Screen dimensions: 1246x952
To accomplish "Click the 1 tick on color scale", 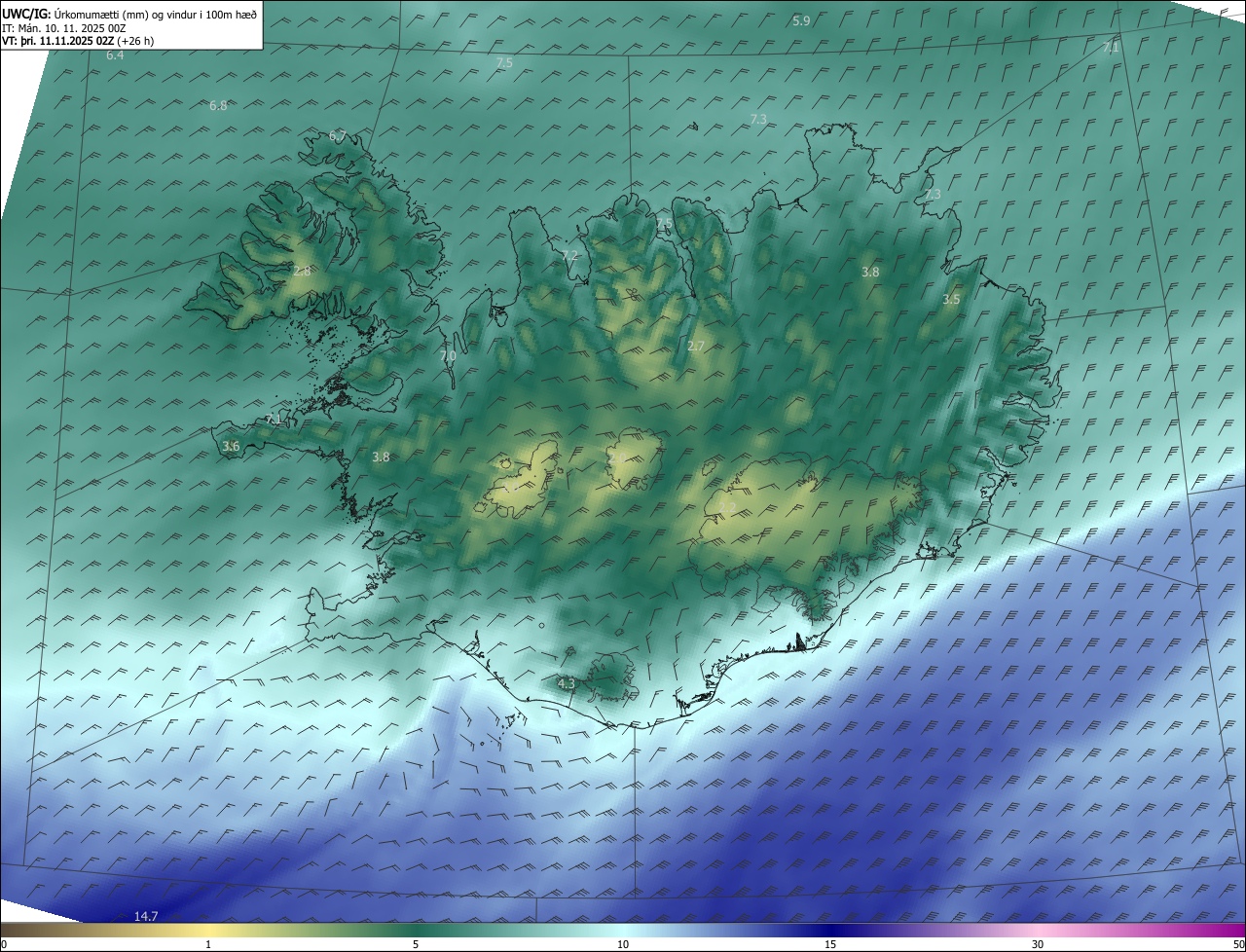I will pos(208,944).
